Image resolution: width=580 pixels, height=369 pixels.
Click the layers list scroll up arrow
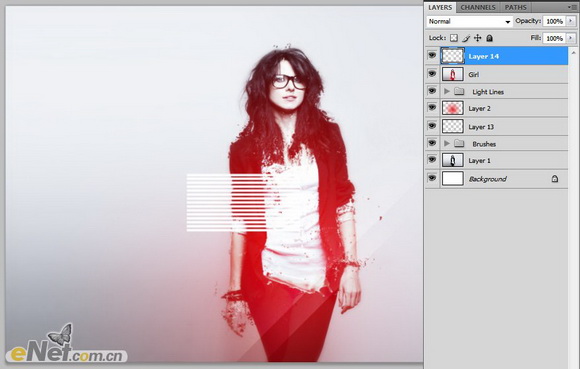574,53
